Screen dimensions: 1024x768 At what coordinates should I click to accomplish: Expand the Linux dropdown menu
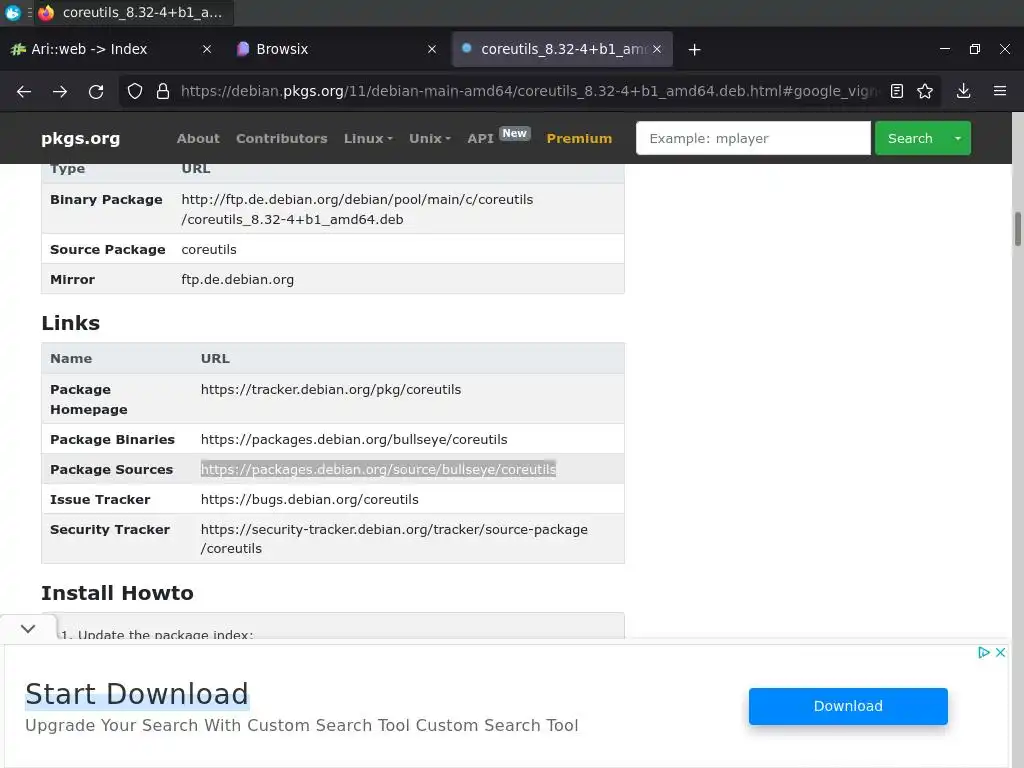(368, 138)
